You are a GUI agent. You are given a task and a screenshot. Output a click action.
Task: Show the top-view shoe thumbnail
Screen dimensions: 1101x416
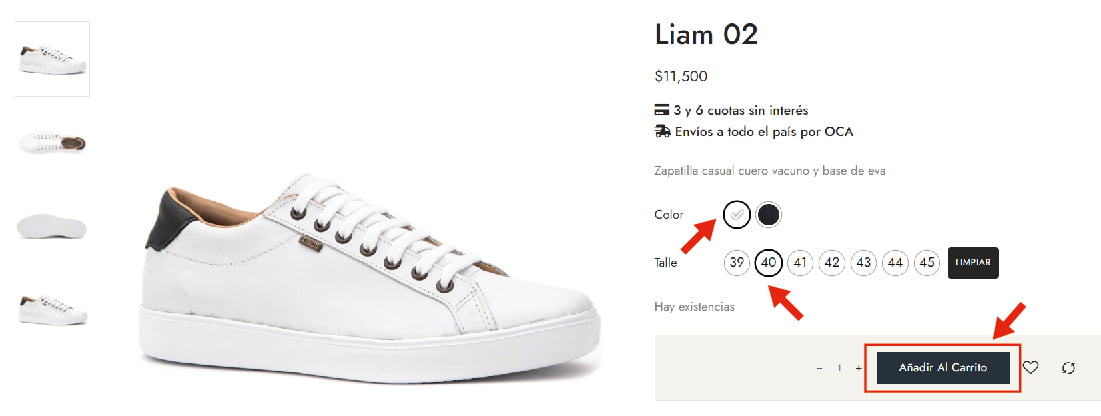(x=52, y=142)
